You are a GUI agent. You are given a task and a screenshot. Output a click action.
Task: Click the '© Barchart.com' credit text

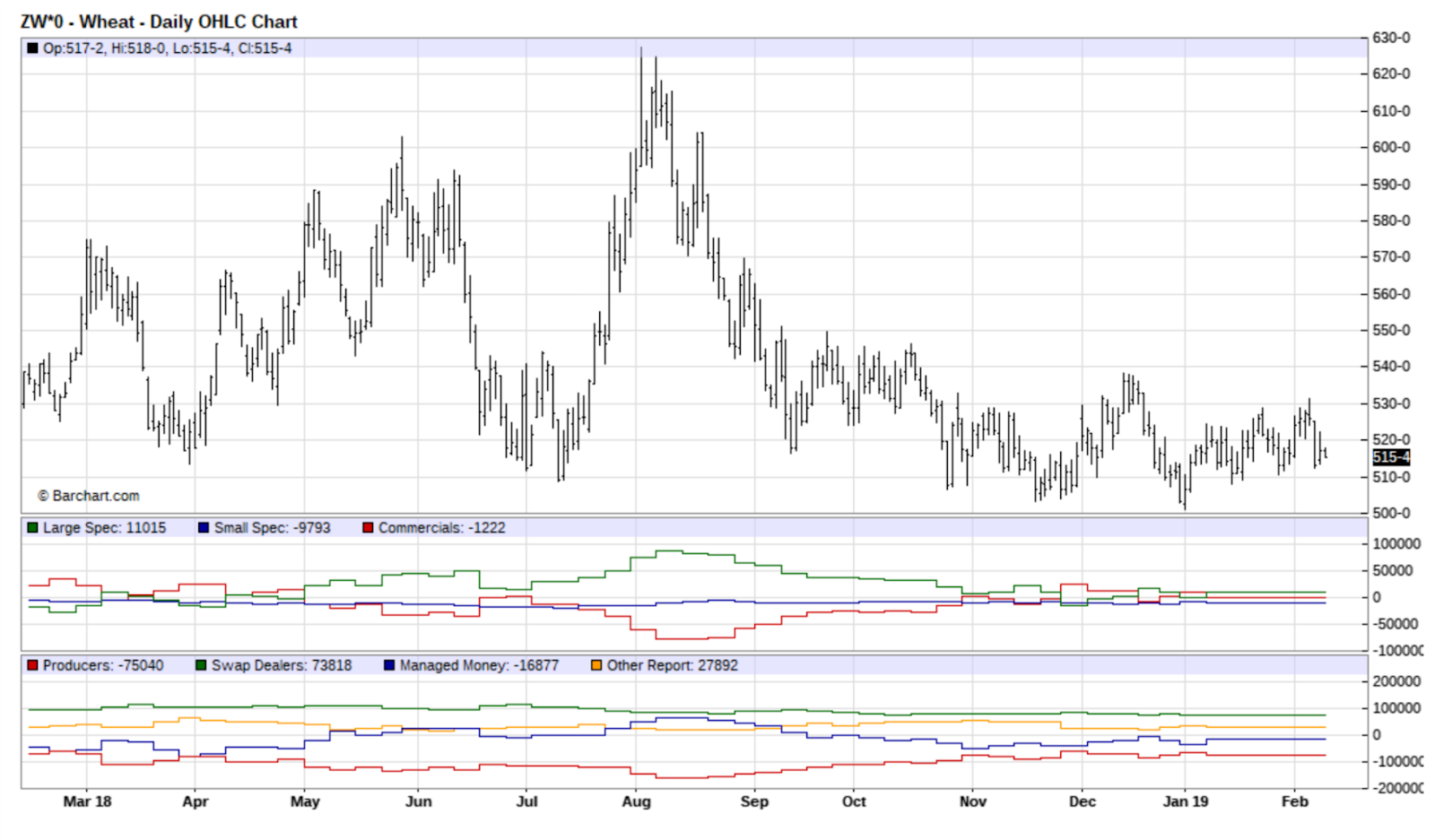point(88,496)
